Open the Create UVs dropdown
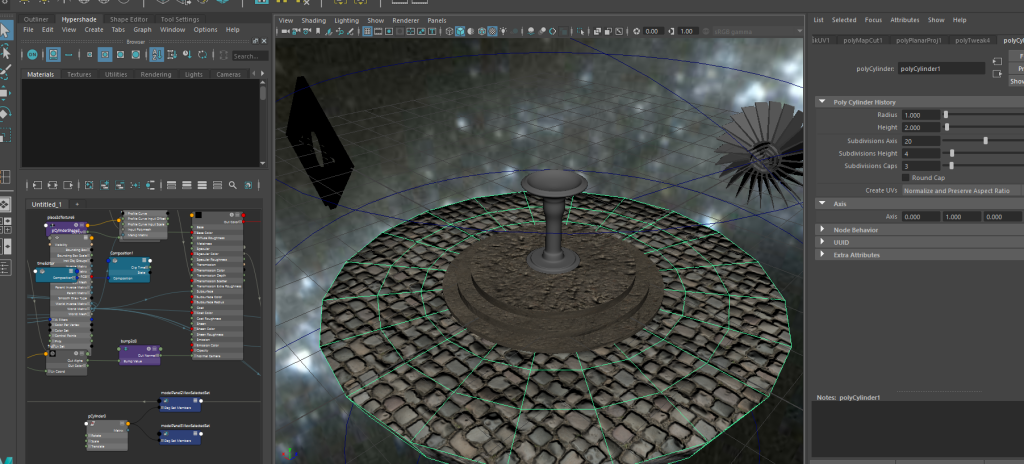1024x464 pixels. (x=962, y=190)
